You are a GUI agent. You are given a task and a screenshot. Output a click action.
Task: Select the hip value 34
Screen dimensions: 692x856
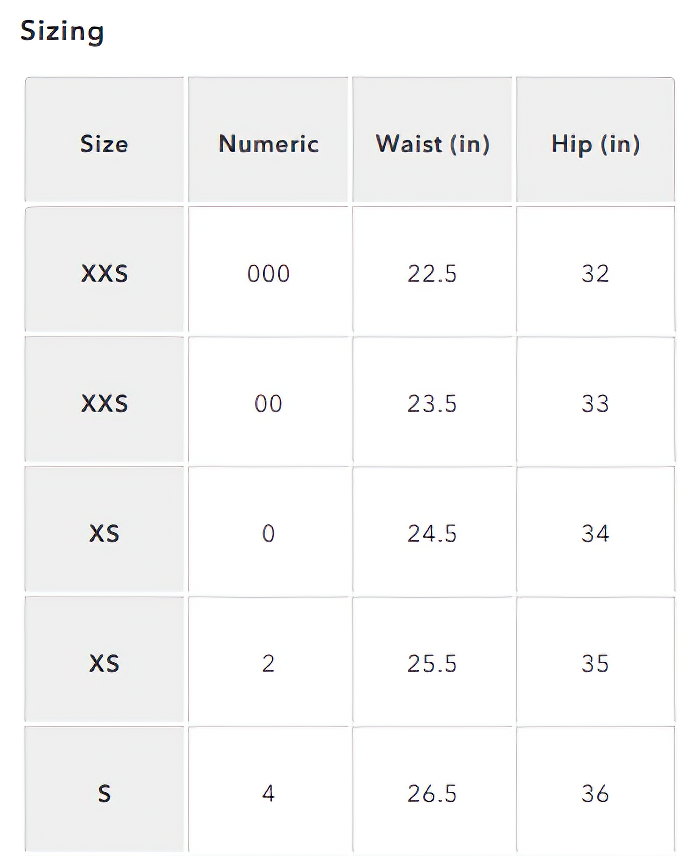pos(595,534)
